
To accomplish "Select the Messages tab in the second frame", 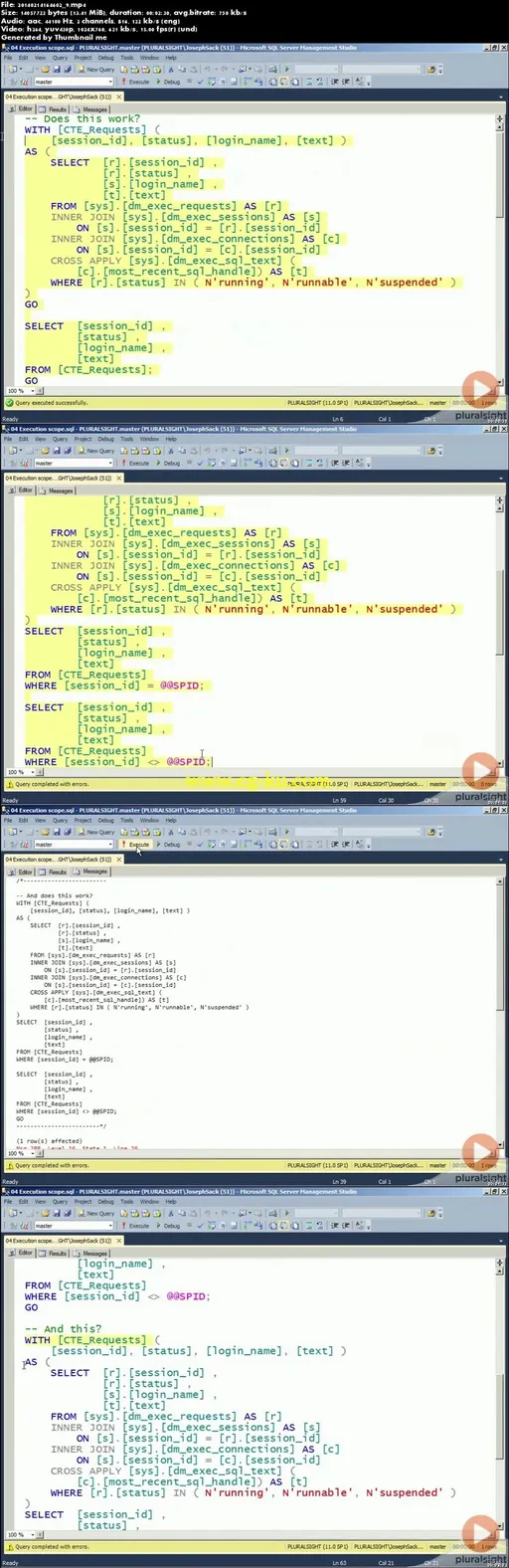I will click(x=58, y=490).
